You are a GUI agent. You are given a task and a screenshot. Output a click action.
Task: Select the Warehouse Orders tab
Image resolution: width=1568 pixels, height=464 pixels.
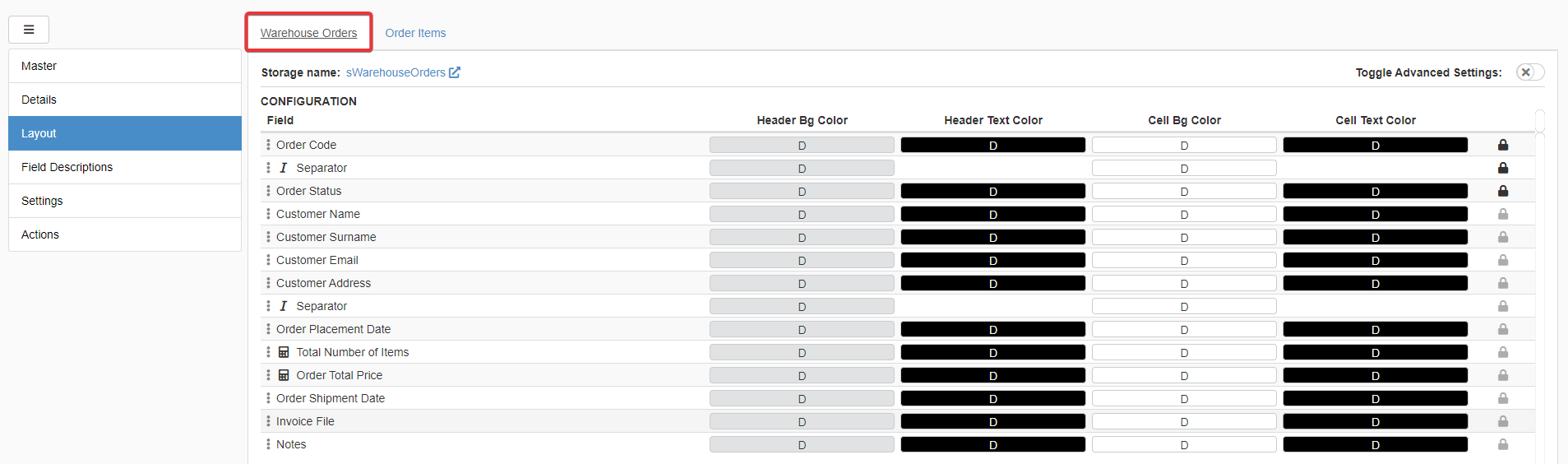click(x=308, y=33)
